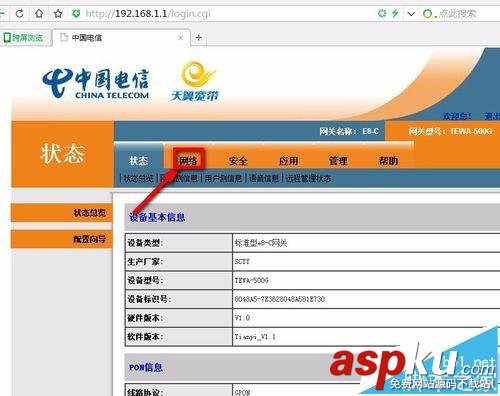Open a new tab with plus button
500x396 pixels.
(x=199, y=37)
